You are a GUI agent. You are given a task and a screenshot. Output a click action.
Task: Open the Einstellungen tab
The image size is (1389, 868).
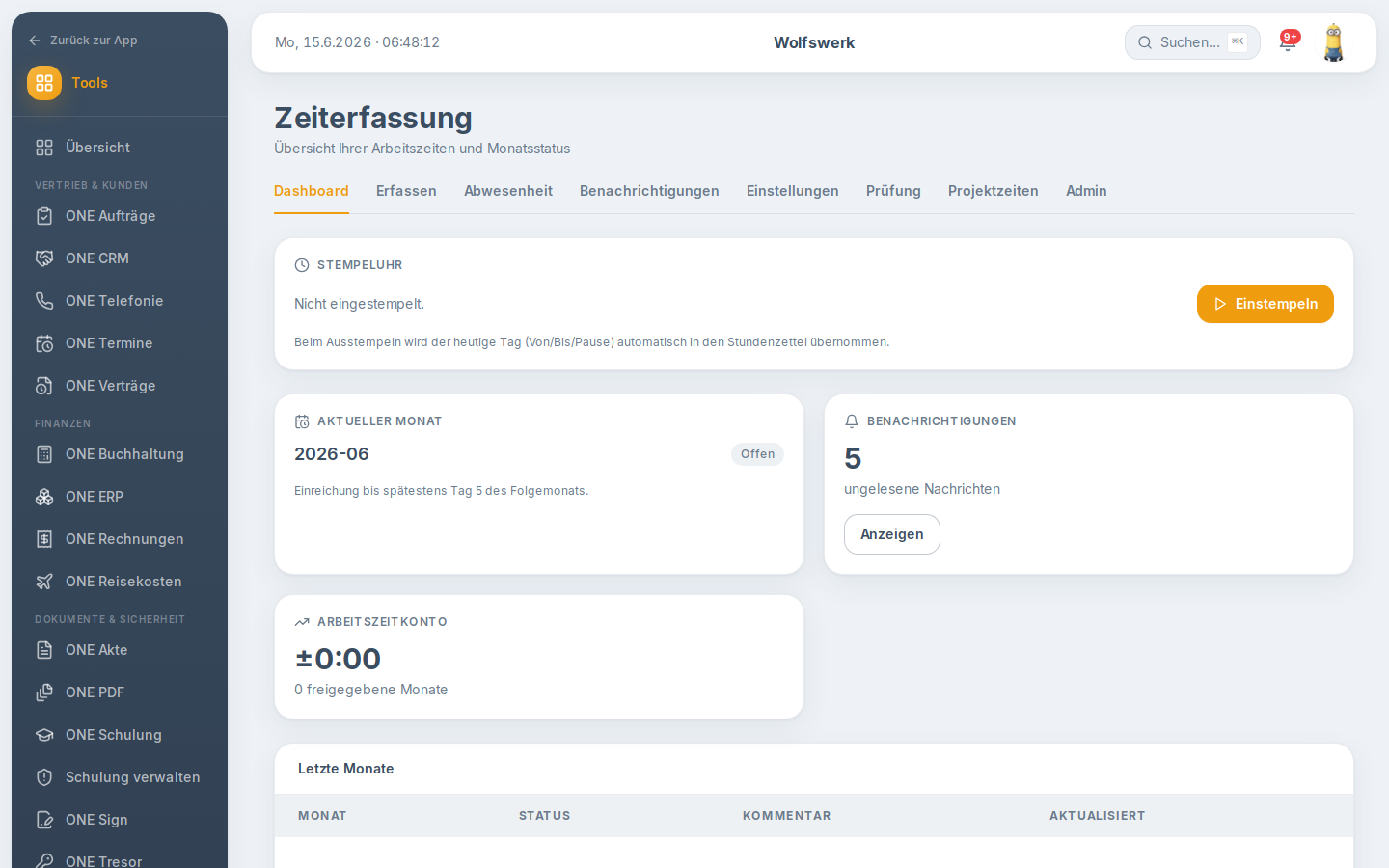(793, 191)
